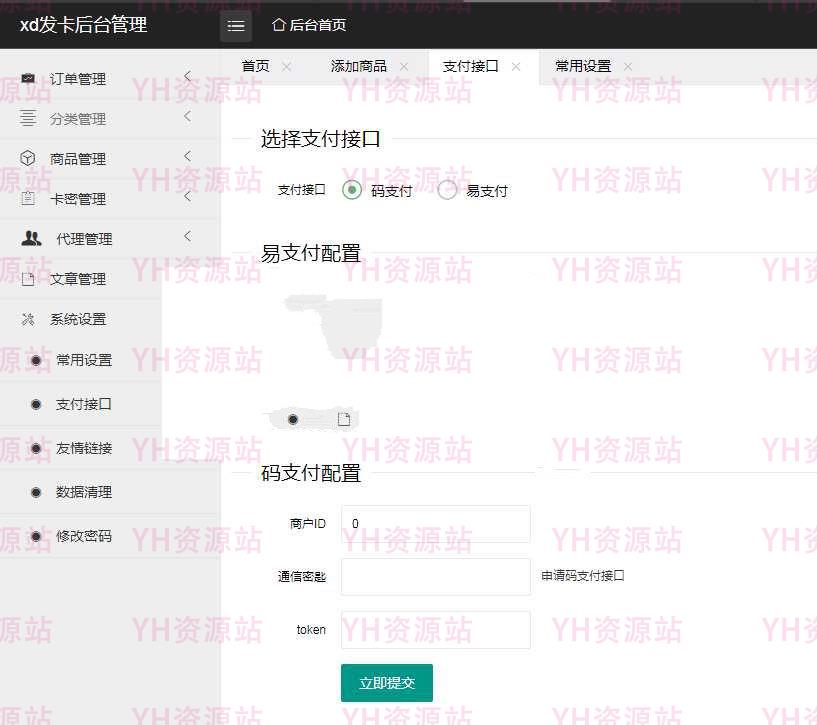This screenshot has width=817, height=725.
Task: Switch to the 添加商品 tab
Action: [x=358, y=66]
